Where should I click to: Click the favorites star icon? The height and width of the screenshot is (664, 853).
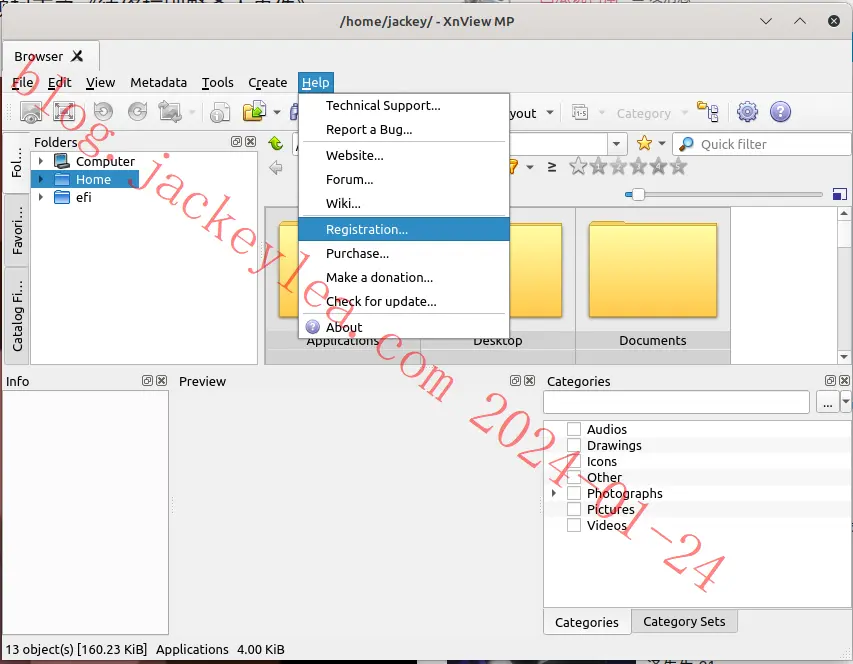pos(644,144)
